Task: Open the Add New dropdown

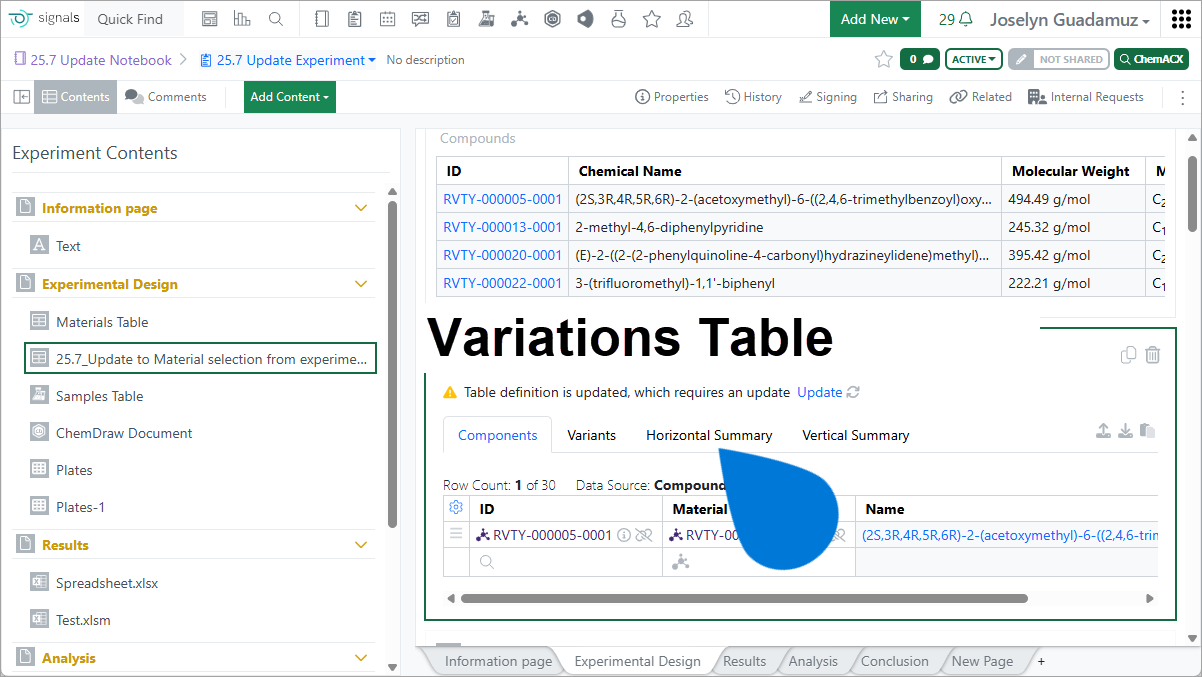Action: (x=875, y=19)
